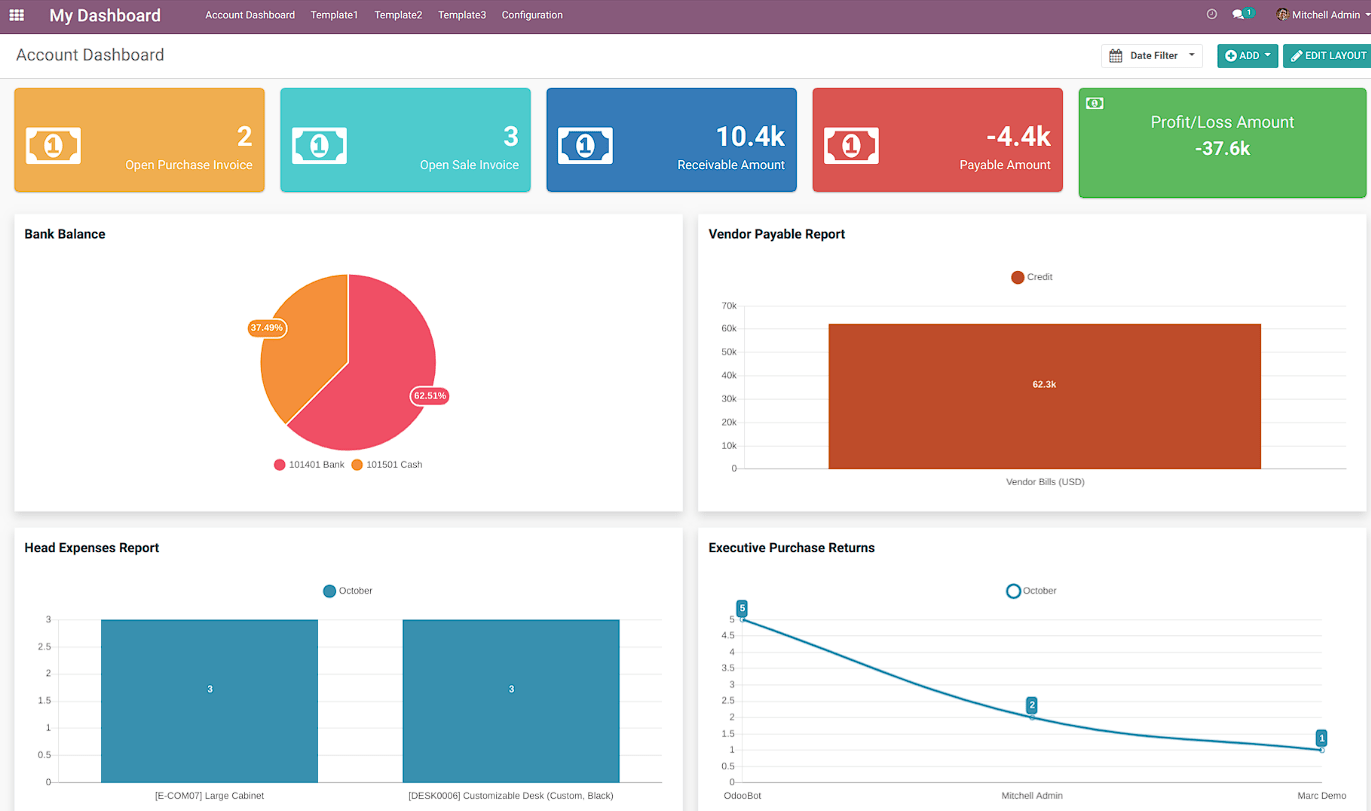Click the EDIT LAYOUT button
The height and width of the screenshot is (811, 1371).
[x=1327, y=56]
